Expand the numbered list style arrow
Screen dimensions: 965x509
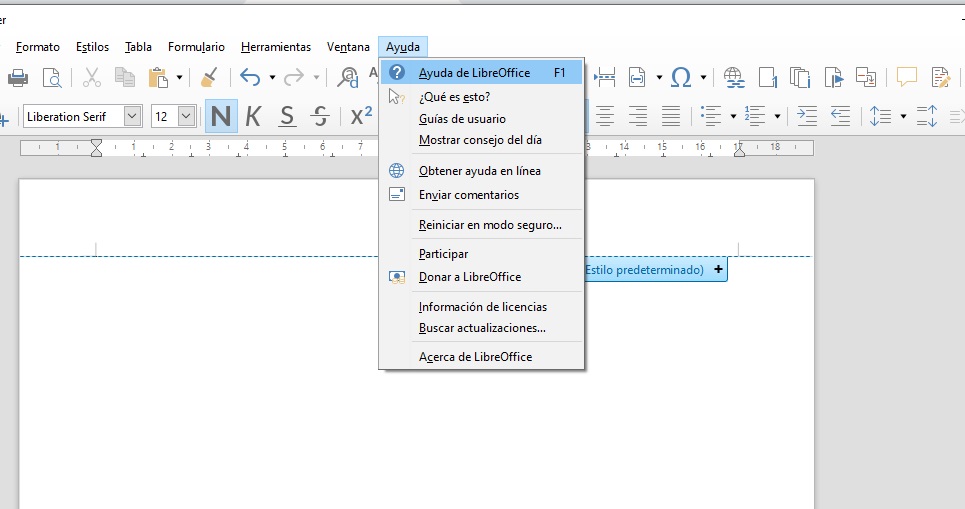point(777,116)
